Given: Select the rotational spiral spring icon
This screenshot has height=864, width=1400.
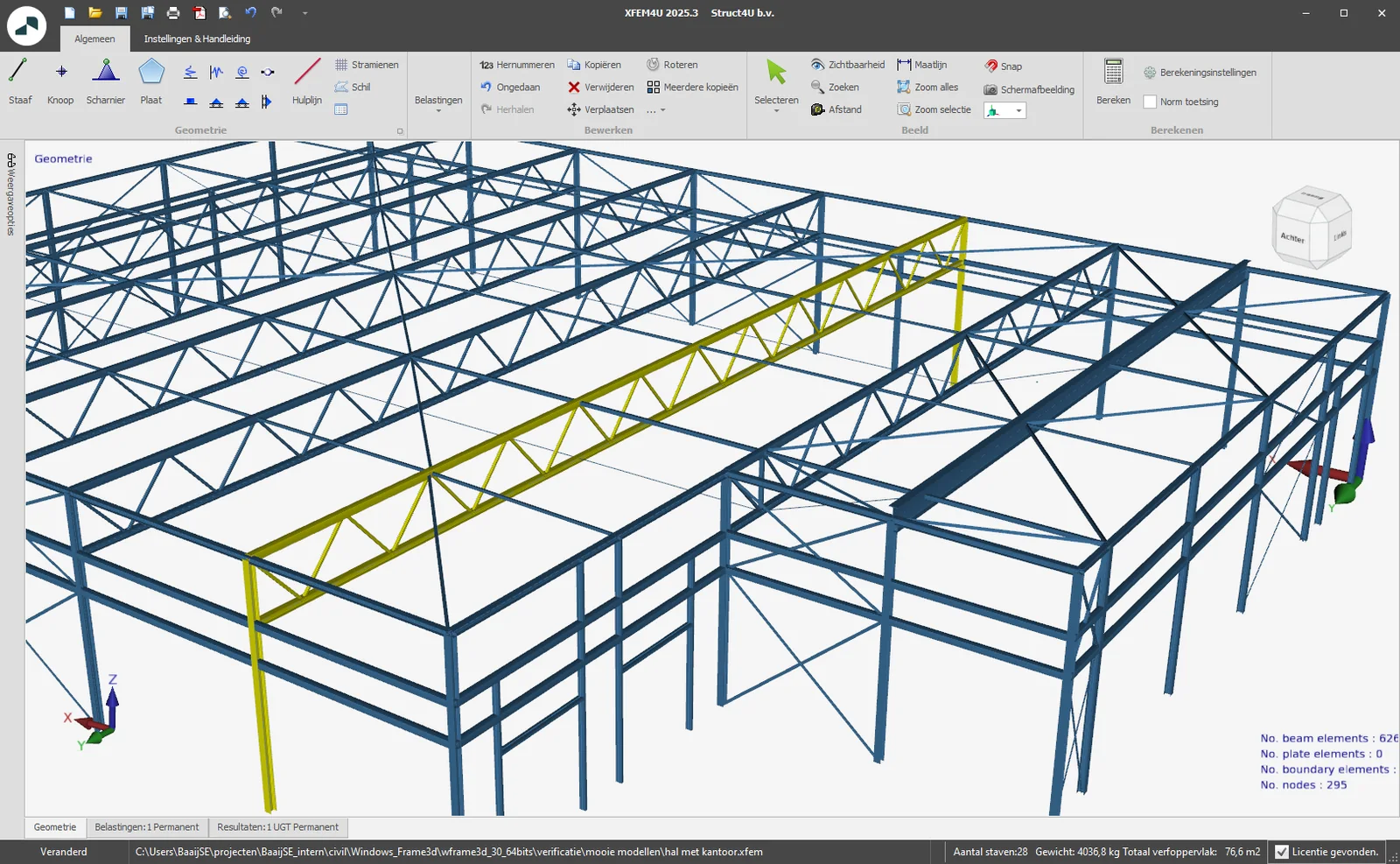Looking at the screenshot, I should (x=242, y=72).
